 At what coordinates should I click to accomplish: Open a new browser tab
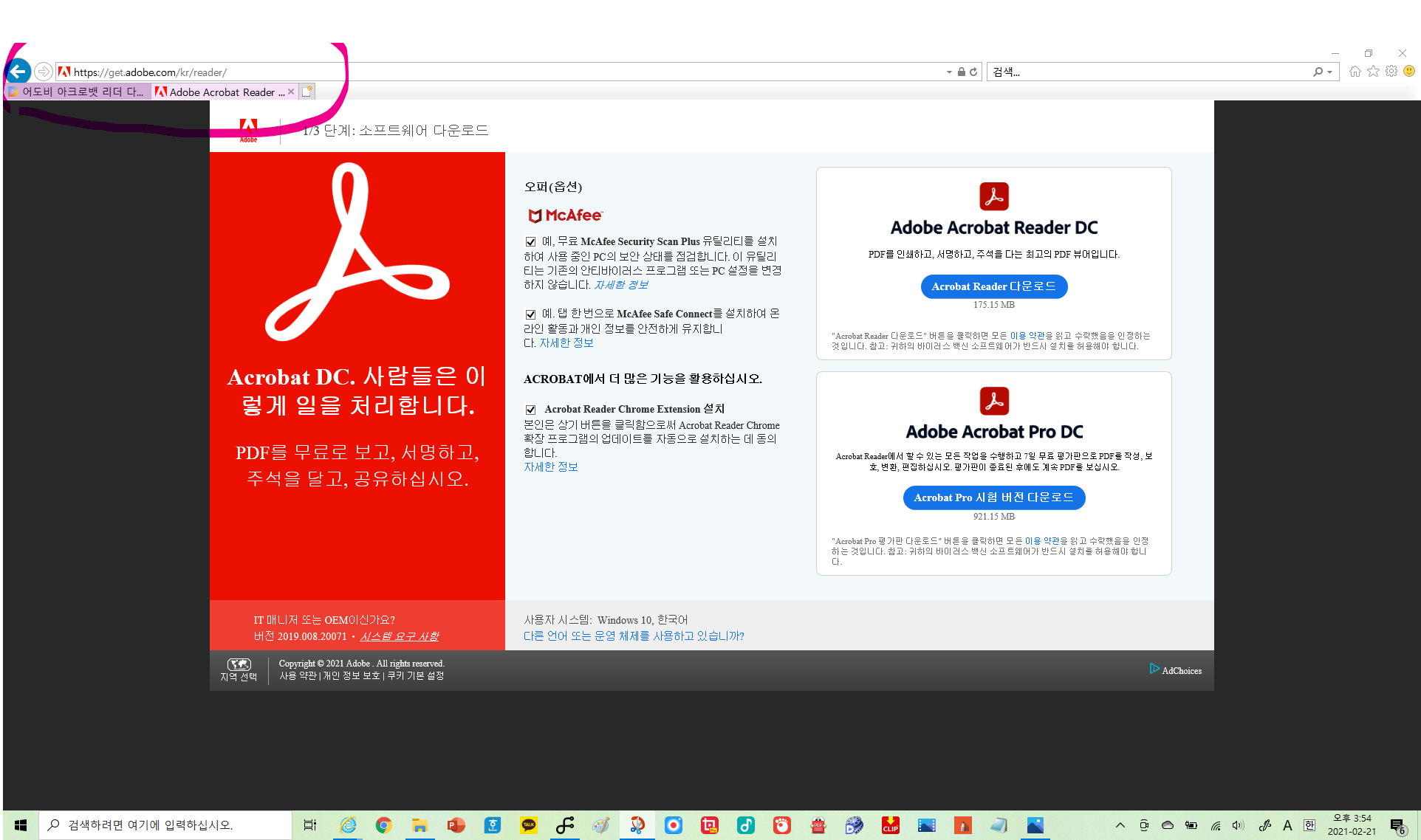coord(307,92)
